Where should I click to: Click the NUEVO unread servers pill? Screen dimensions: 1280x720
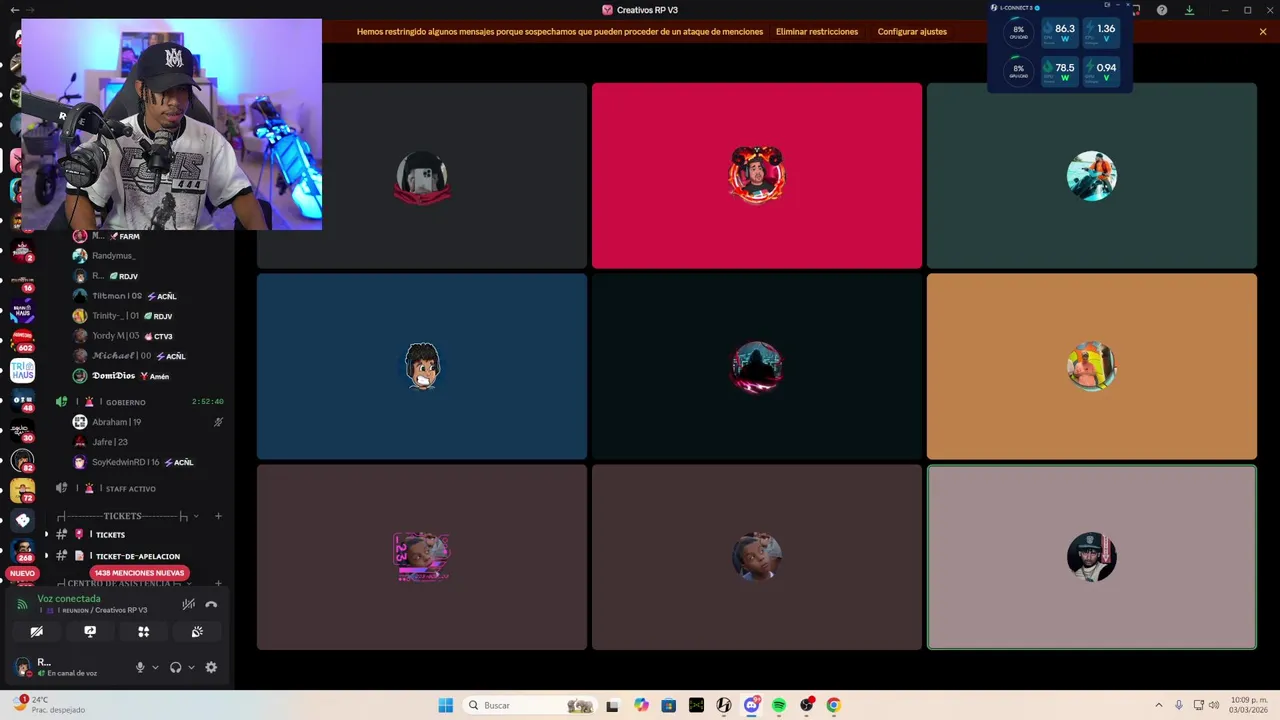pos(22,573)
